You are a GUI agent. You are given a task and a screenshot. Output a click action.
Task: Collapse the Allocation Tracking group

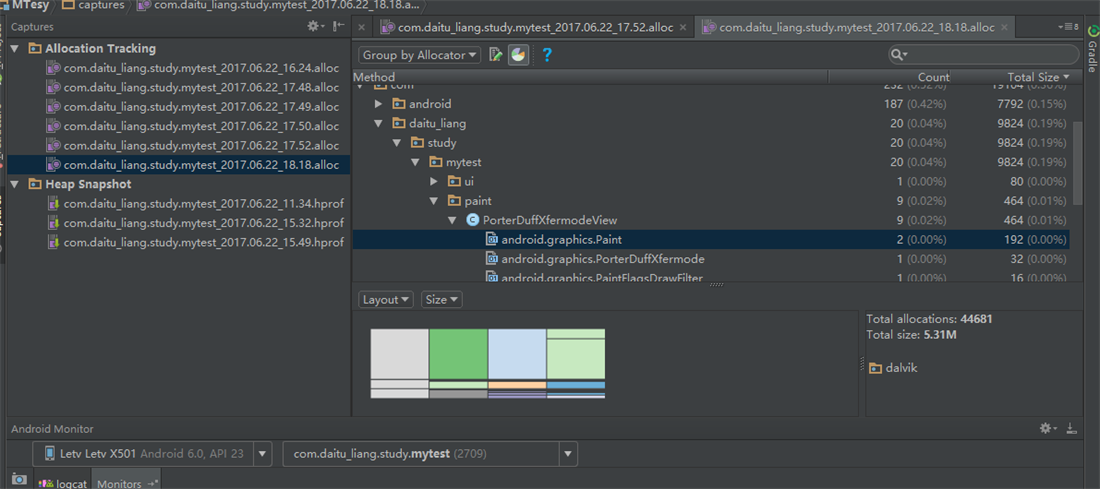[15, 49]
